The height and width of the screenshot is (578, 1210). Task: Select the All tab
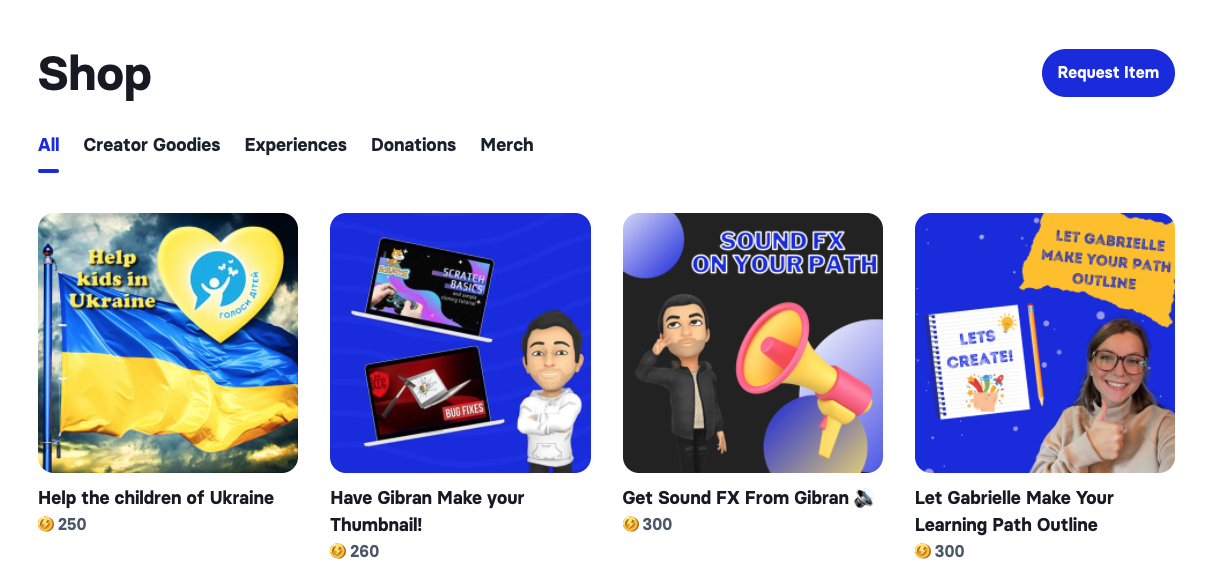click(x=49, y=145)
